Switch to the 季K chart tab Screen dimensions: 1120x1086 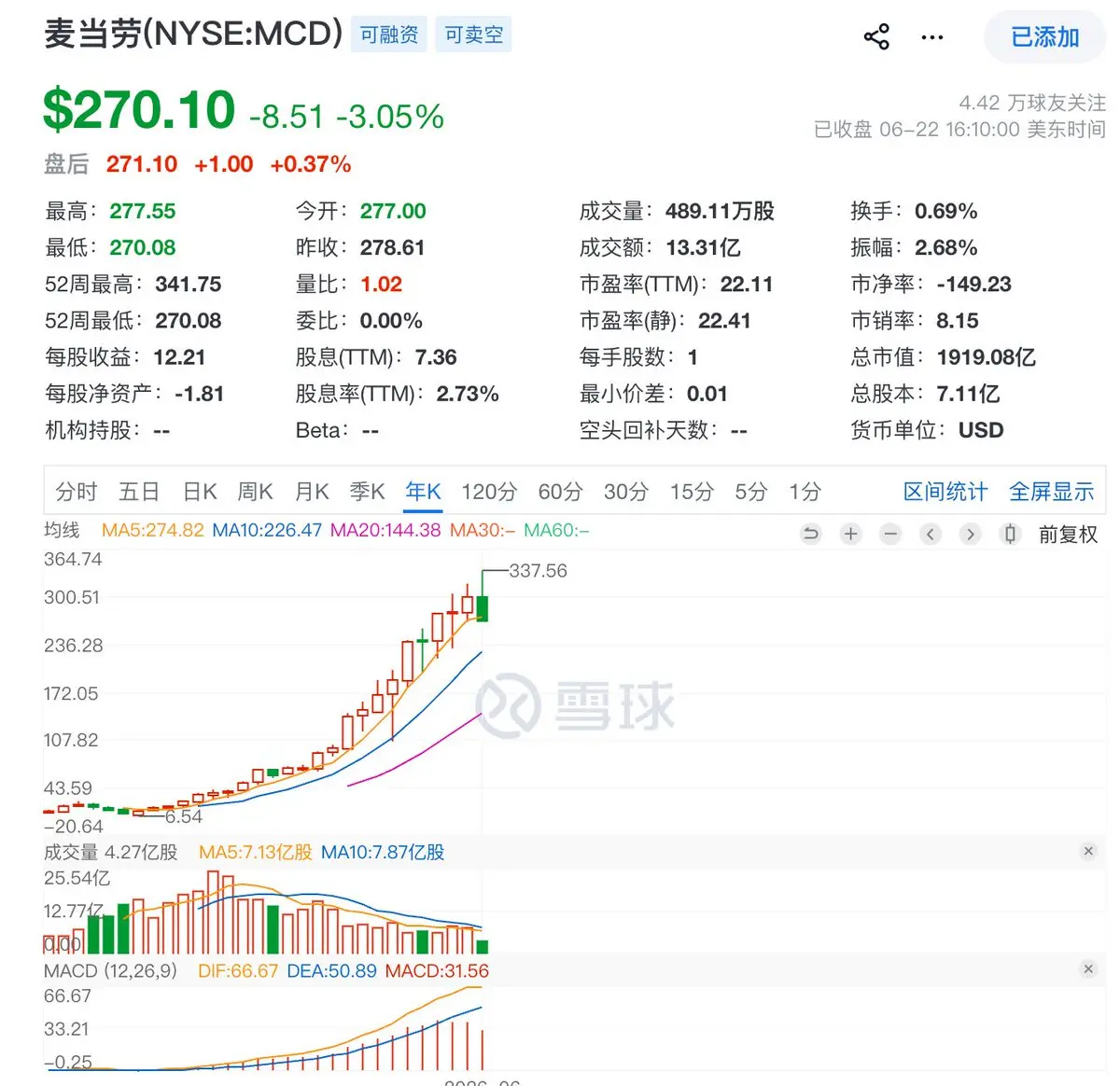coord(368,492)
